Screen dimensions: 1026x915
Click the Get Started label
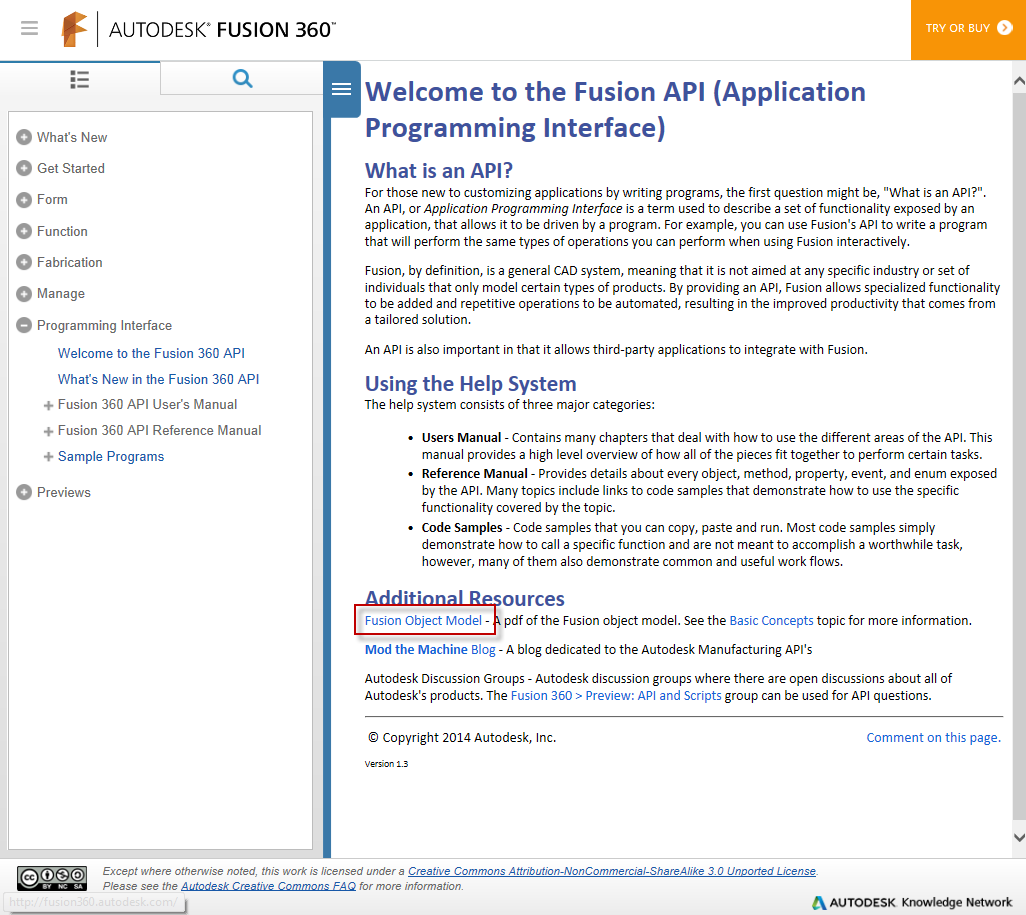(x=71, y=168)
